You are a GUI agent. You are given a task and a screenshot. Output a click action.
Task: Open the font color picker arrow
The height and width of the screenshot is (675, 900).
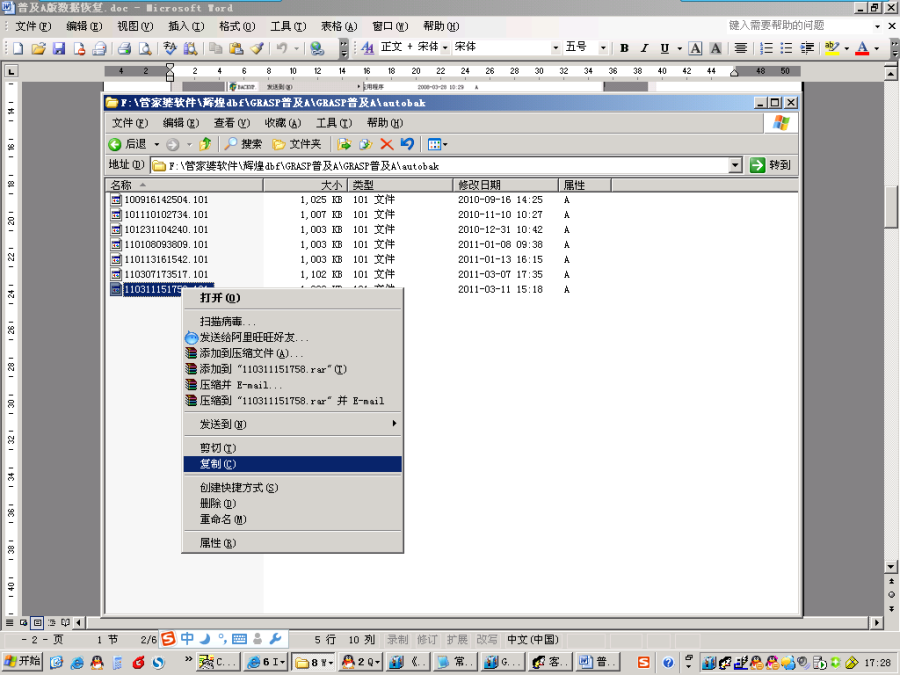(877, 48)
